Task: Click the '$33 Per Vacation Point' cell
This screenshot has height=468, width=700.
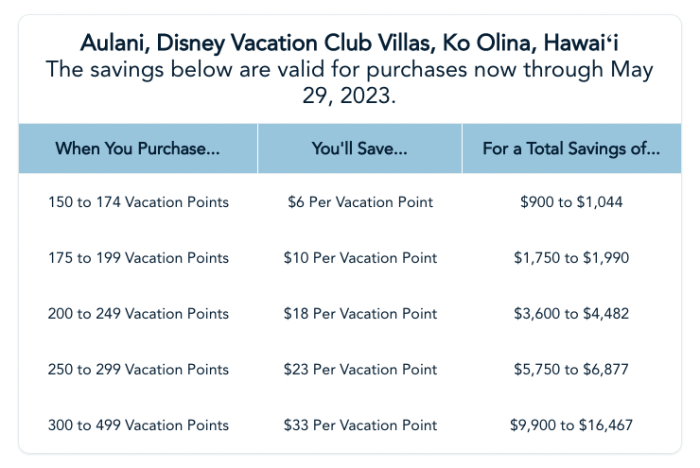Action: pos(360,426)
